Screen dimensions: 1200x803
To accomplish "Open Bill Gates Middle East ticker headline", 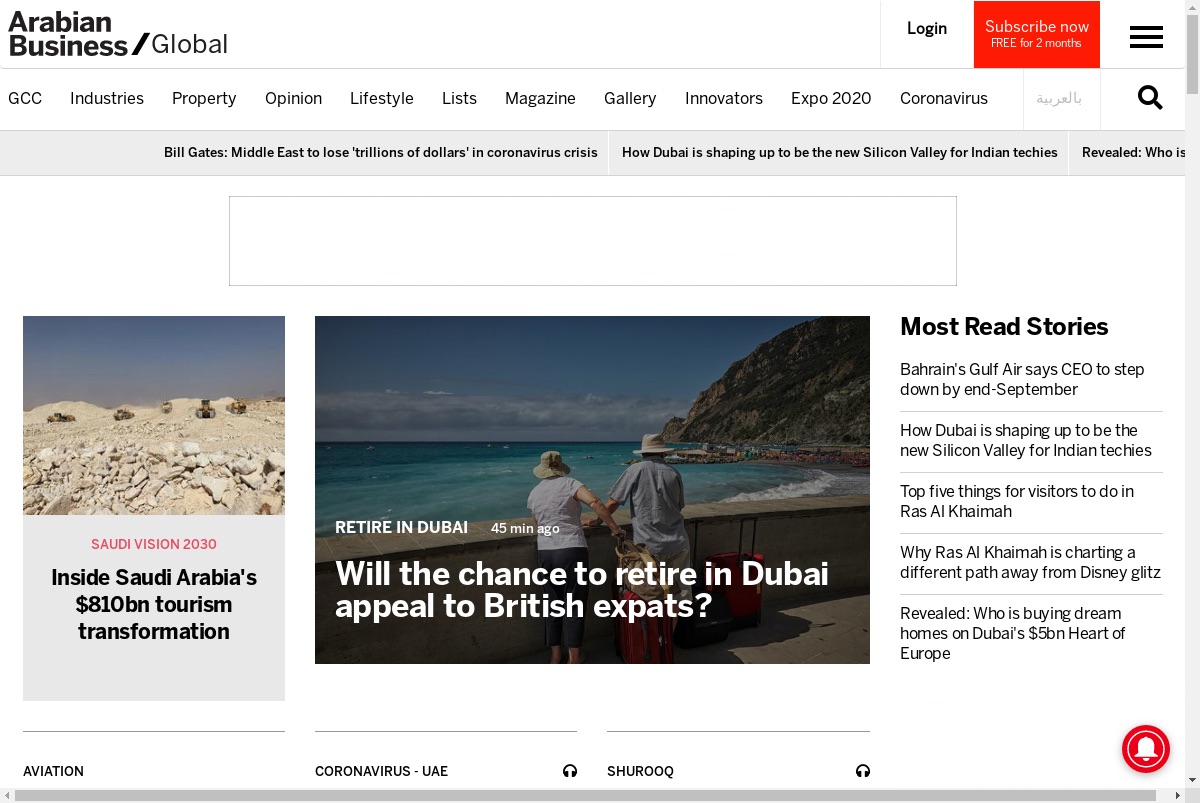I will point(381,152).
